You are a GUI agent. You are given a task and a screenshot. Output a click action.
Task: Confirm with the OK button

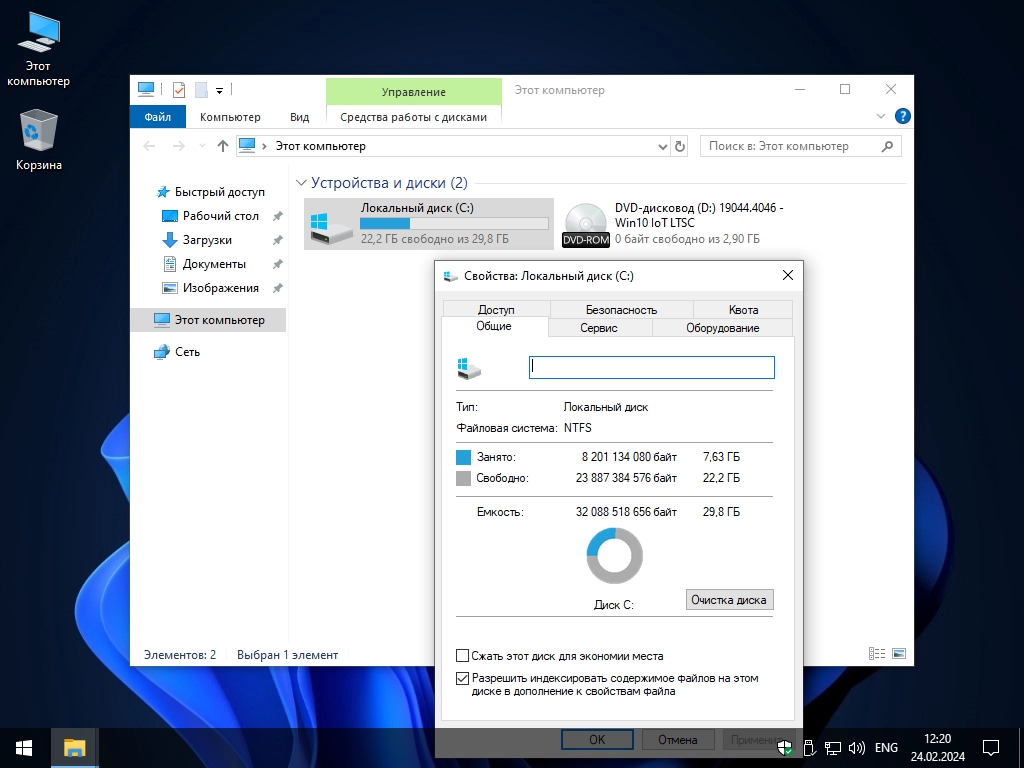597,739
